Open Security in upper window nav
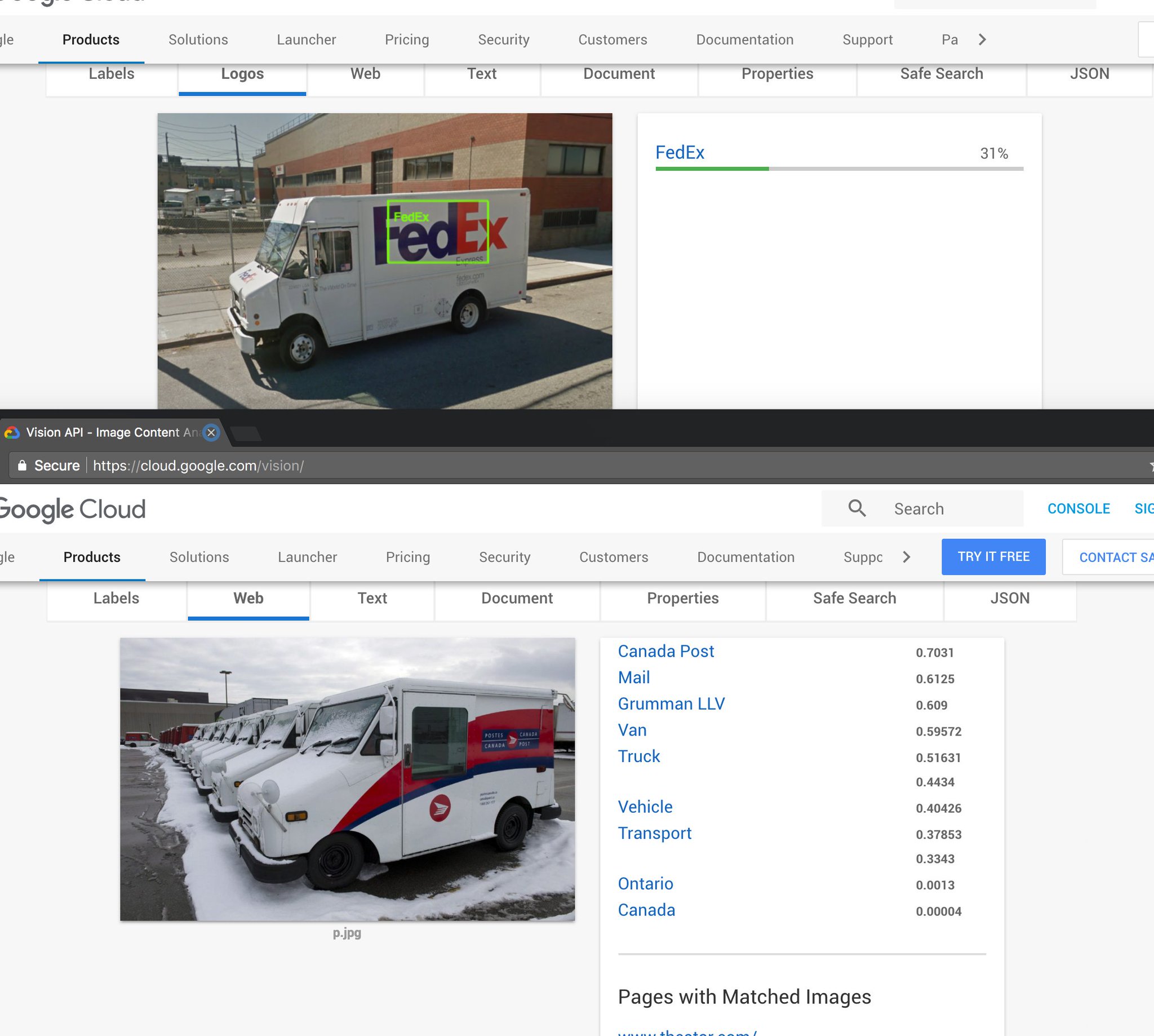 coord(504,39)
